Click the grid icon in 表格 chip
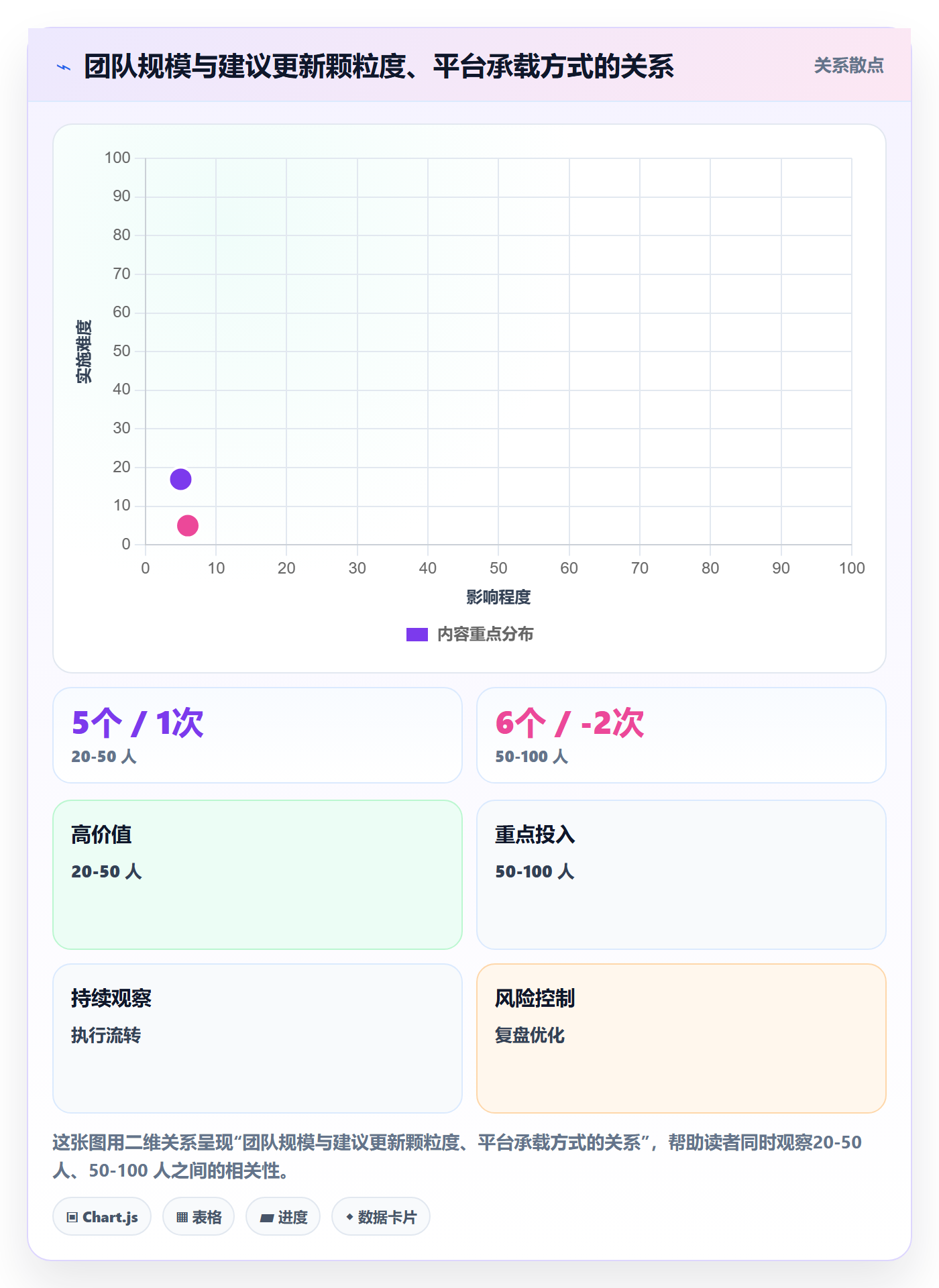The image size is (939, 1288). tap(182, 1218)
